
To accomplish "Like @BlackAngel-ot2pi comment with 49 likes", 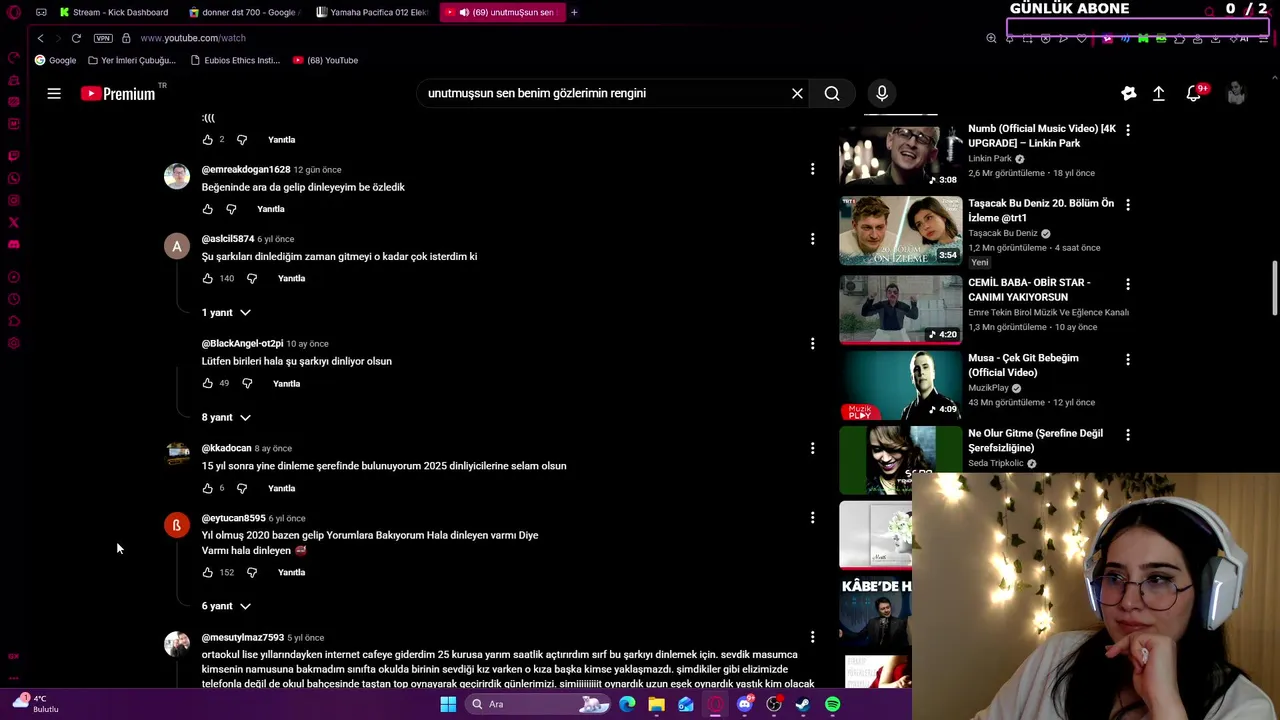I will (x=208, y=383).
